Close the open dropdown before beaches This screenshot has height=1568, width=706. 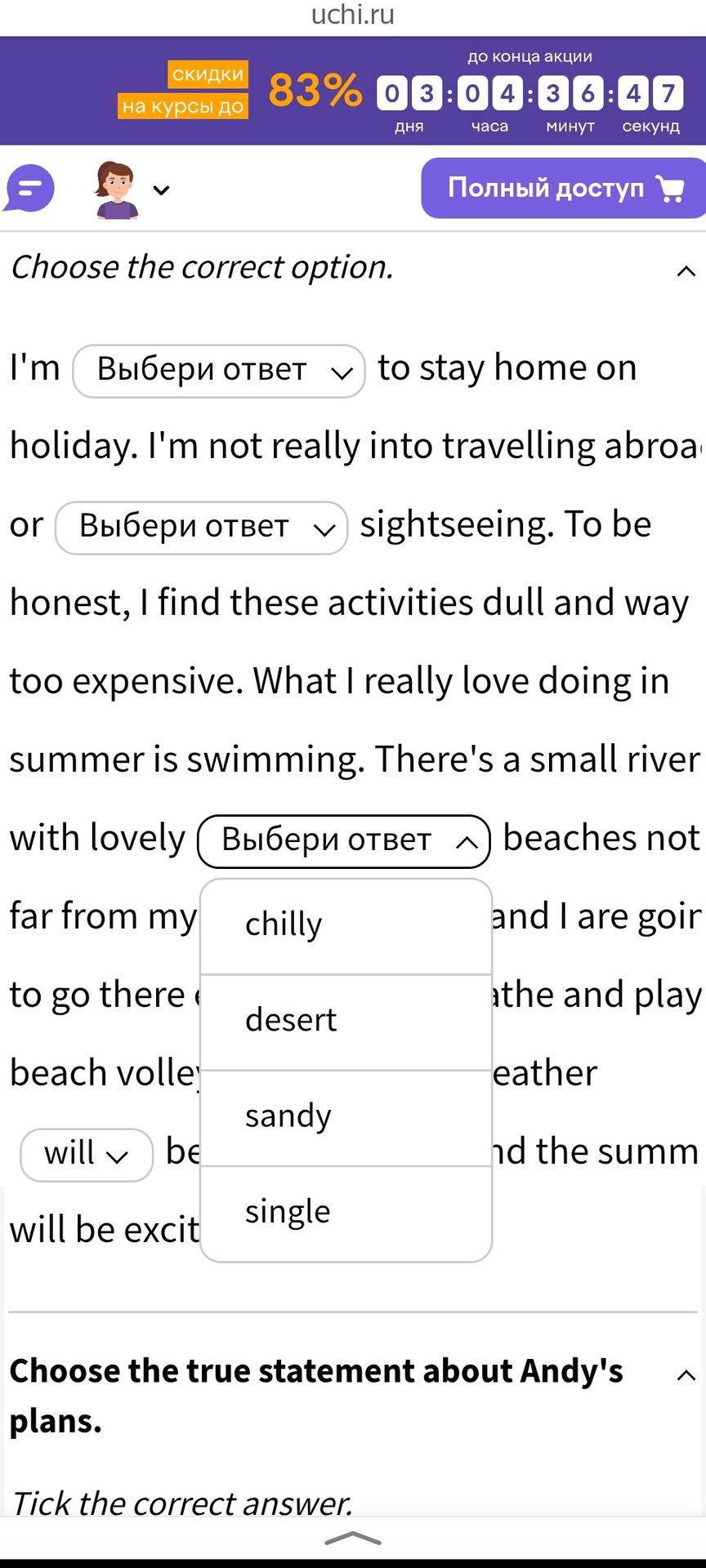click(344, 841)
